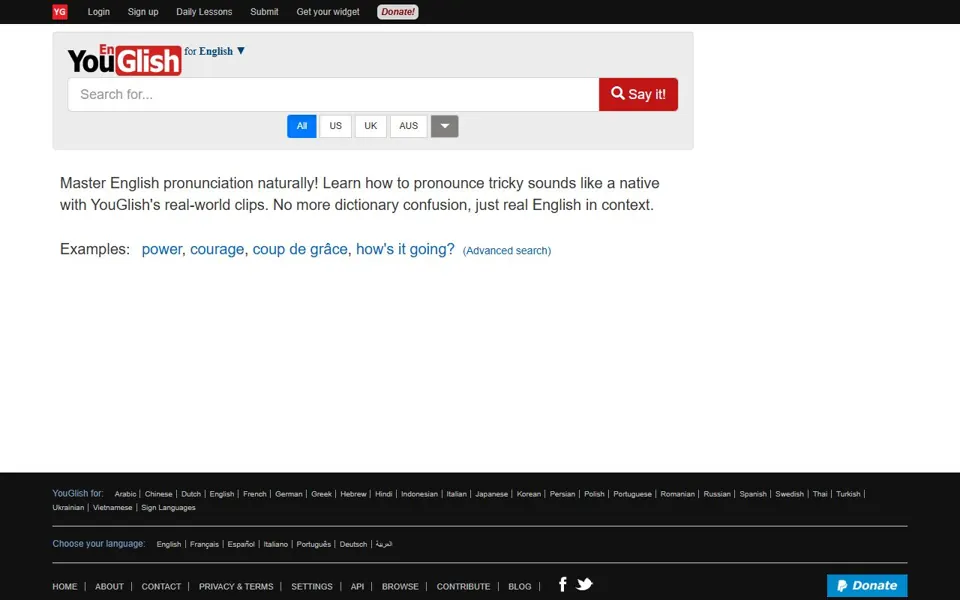Screen dimensions: 960x600
Task: Open YouGlish for Sign Languages
Action: (168, 508)
